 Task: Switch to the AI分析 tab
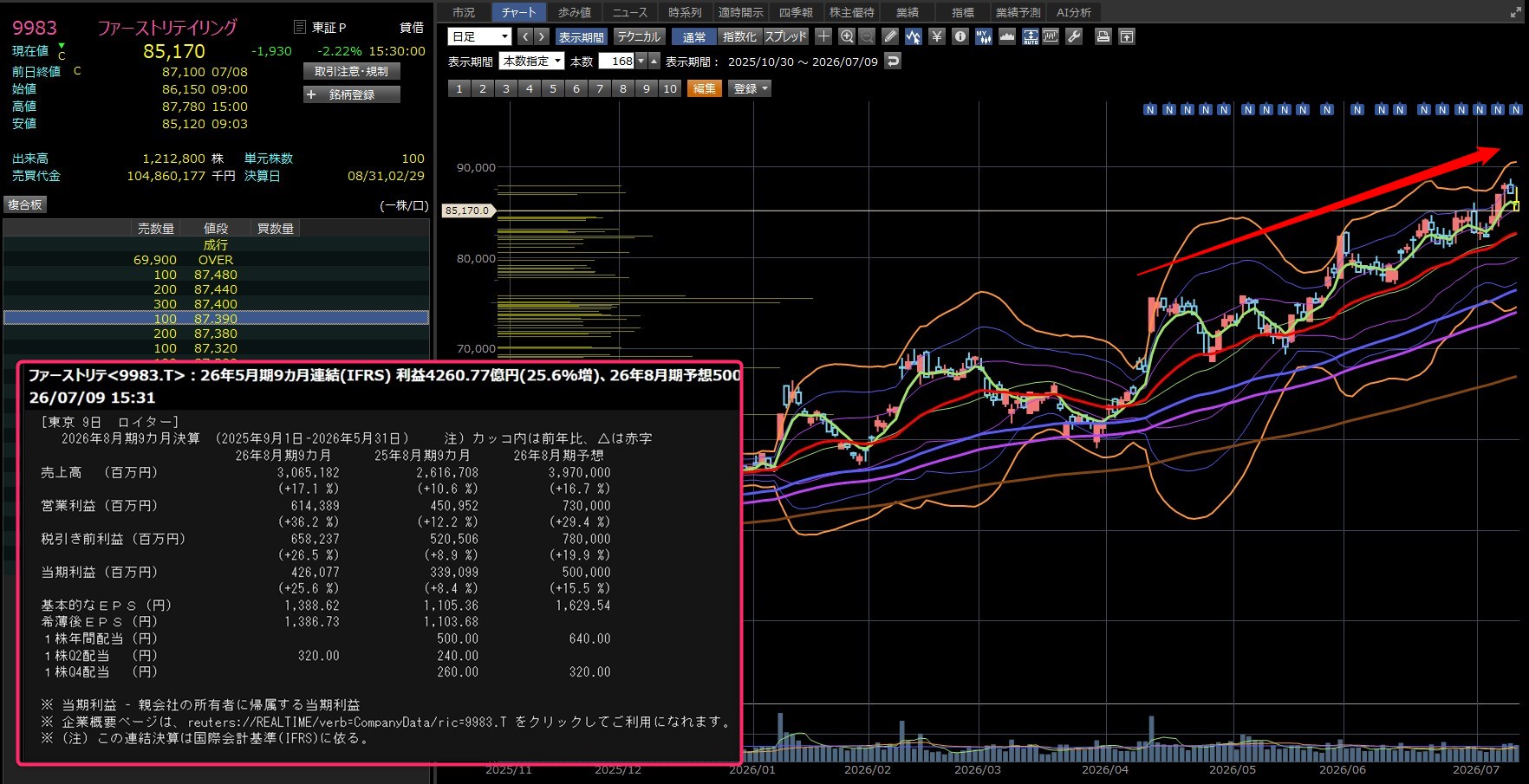pyautogui.click(x=1074, y=12)
